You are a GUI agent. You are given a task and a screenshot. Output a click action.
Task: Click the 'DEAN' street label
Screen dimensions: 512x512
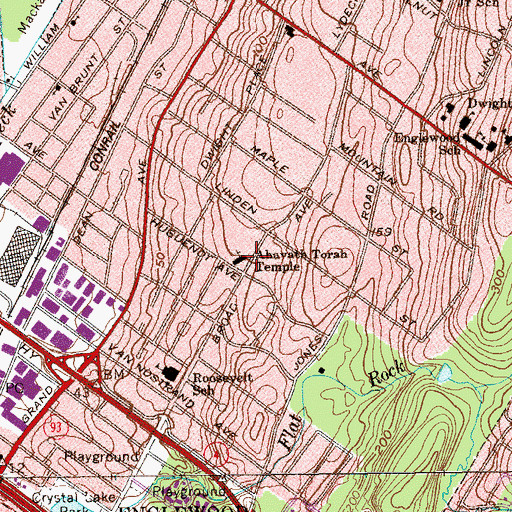[82, 228]
